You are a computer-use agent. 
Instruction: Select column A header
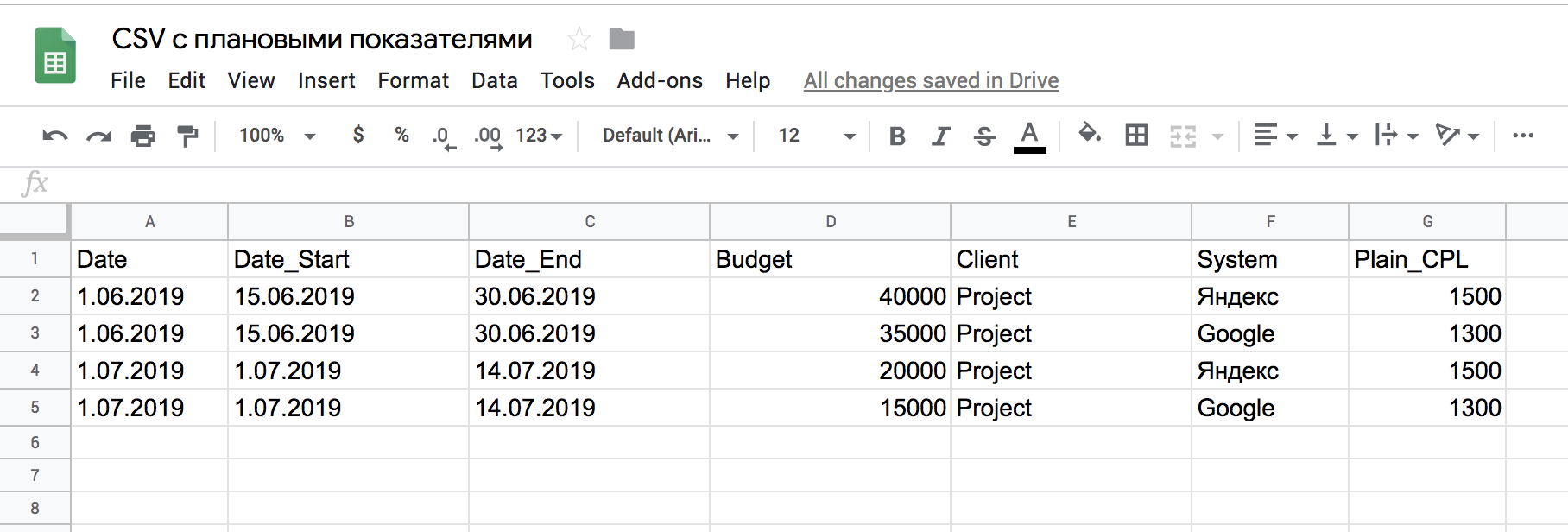149,222
